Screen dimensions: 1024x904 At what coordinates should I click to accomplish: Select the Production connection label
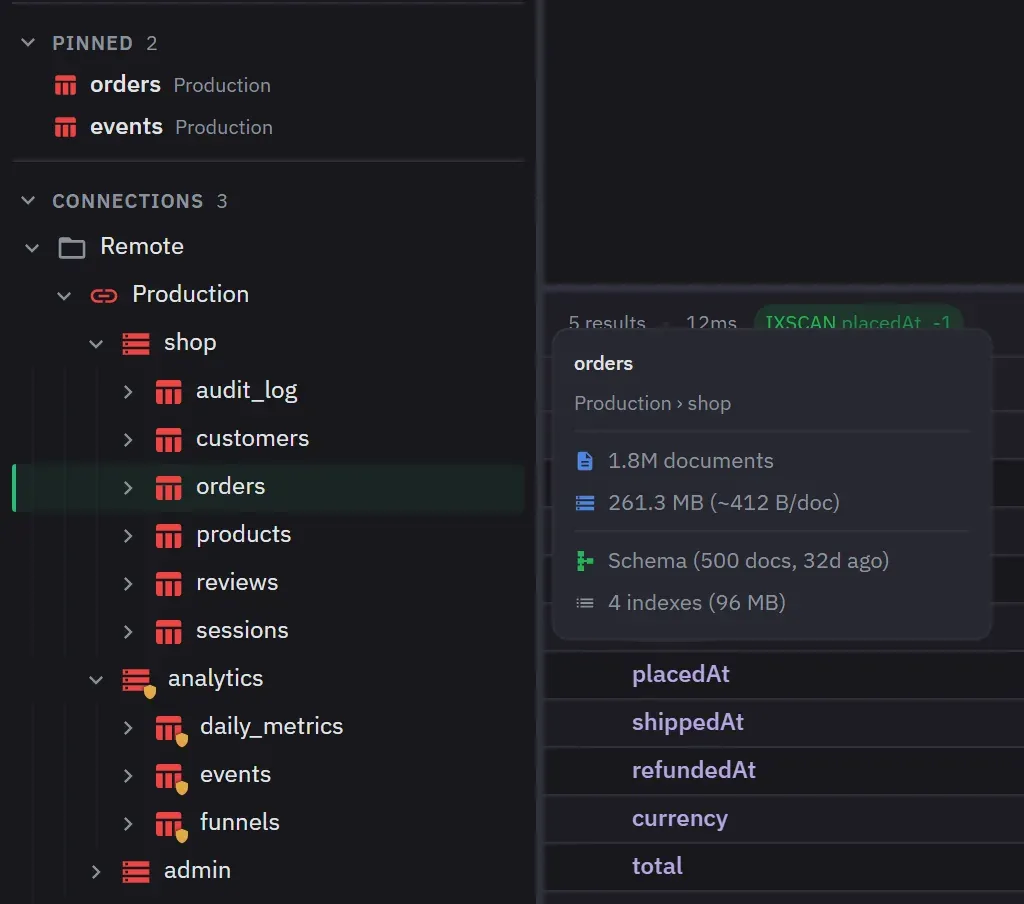[x=191, y=294]
